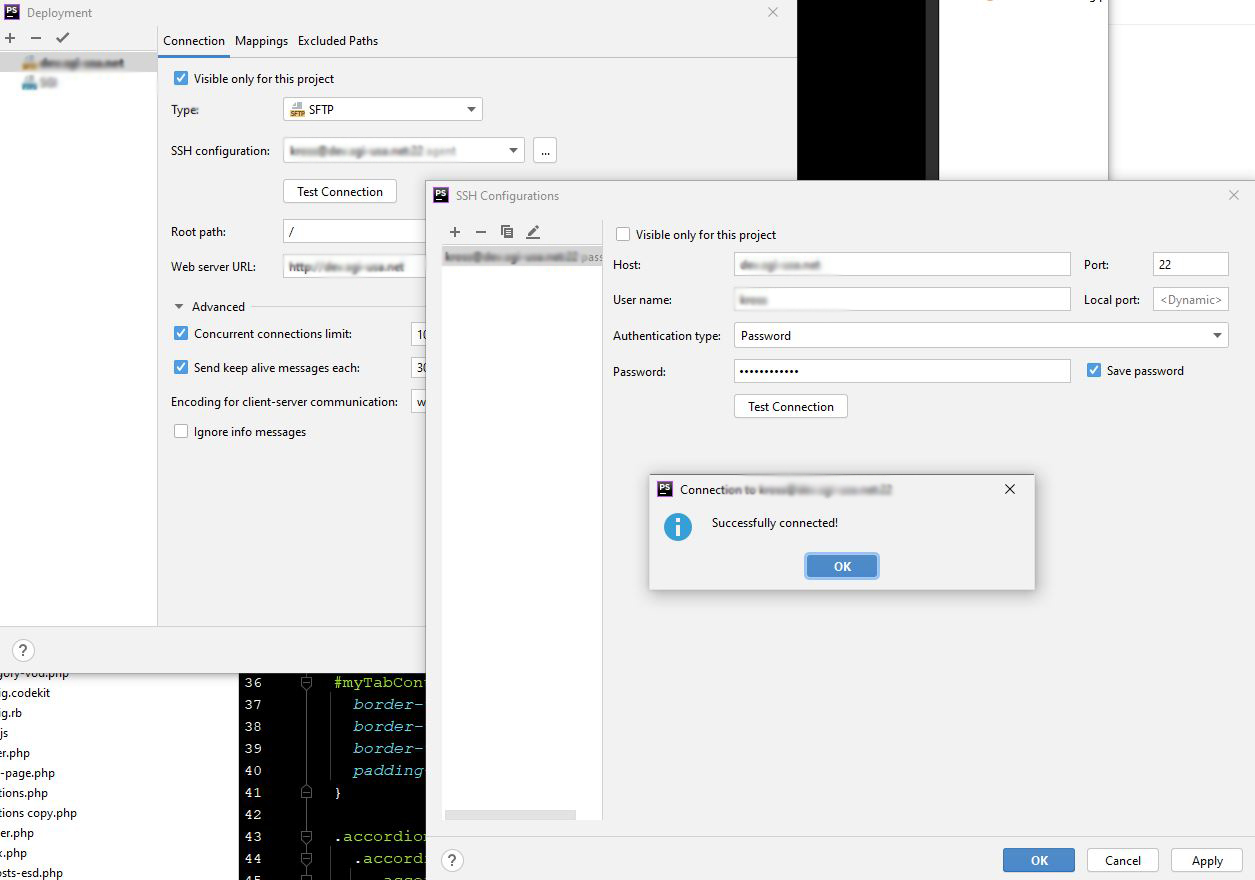Switch to the Mappings tab
Image resolution: width=1255 pixels, height=880 pixels.
click(x=261, y=41)
